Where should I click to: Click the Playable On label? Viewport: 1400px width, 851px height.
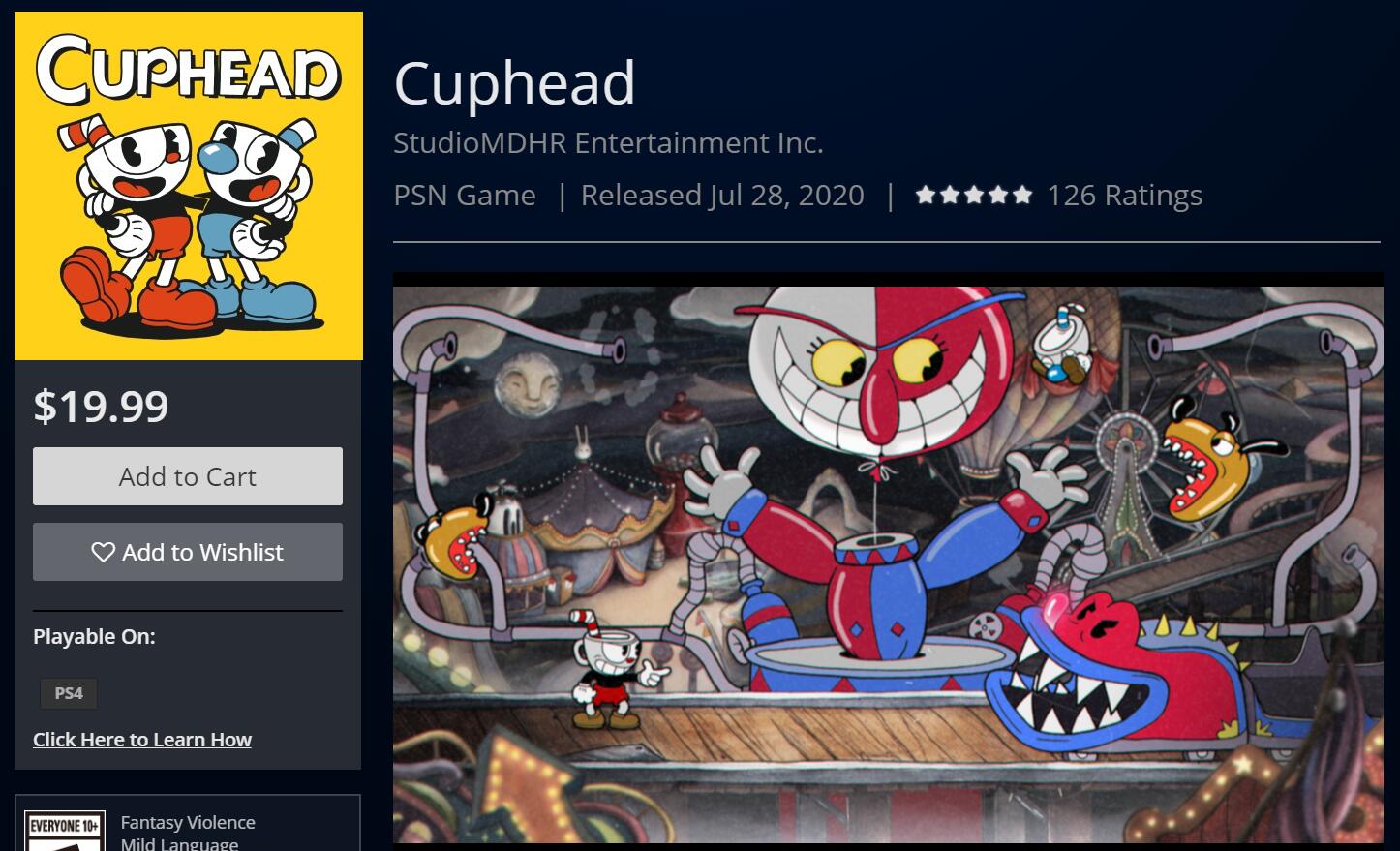tap(94, 636)
